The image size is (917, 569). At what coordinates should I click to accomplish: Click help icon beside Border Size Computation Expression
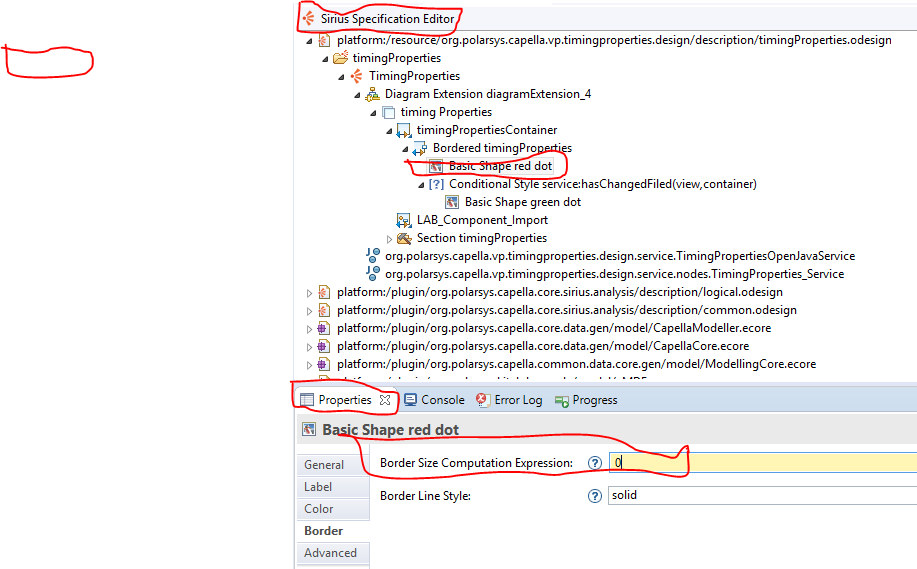point(595,463)
